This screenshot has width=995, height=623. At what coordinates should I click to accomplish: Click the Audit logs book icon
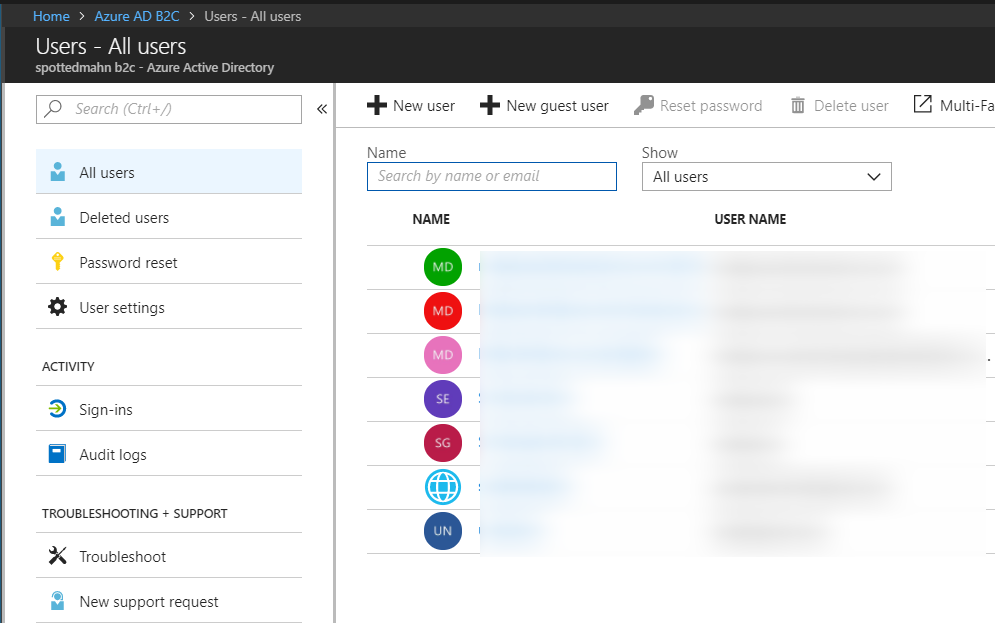tap(58, 454)
